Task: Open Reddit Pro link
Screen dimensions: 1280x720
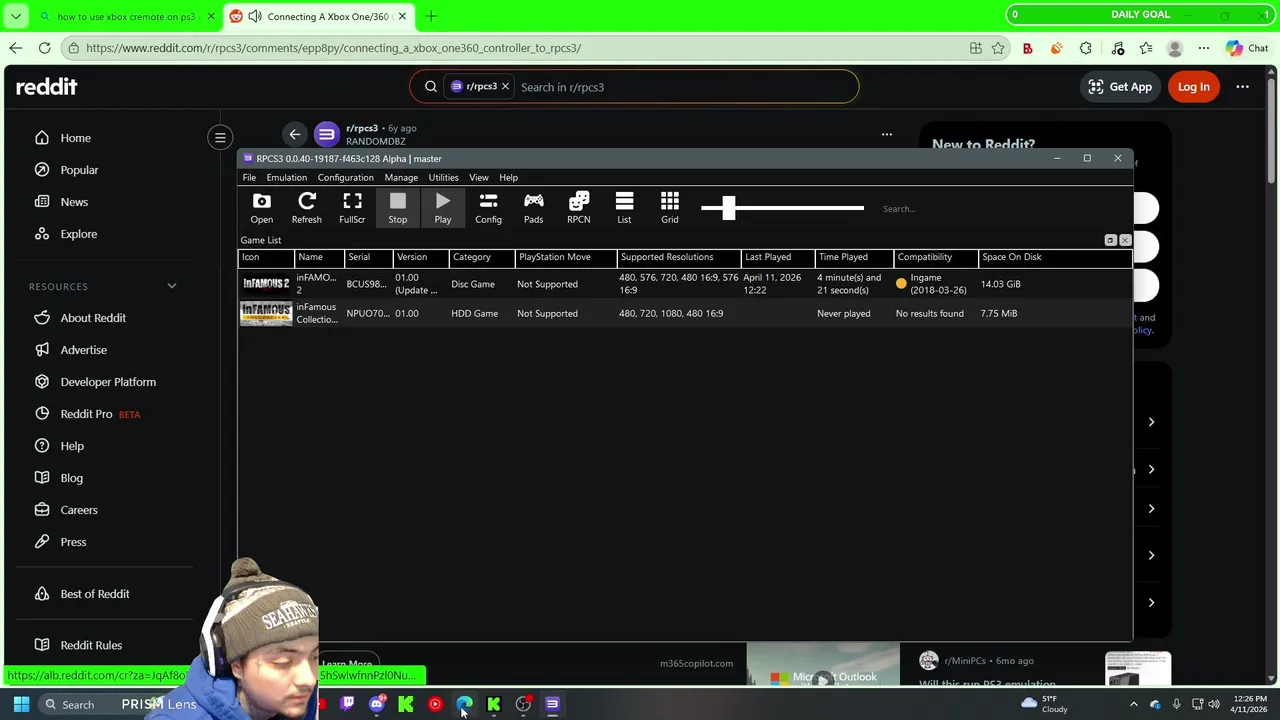Action: 86,414
